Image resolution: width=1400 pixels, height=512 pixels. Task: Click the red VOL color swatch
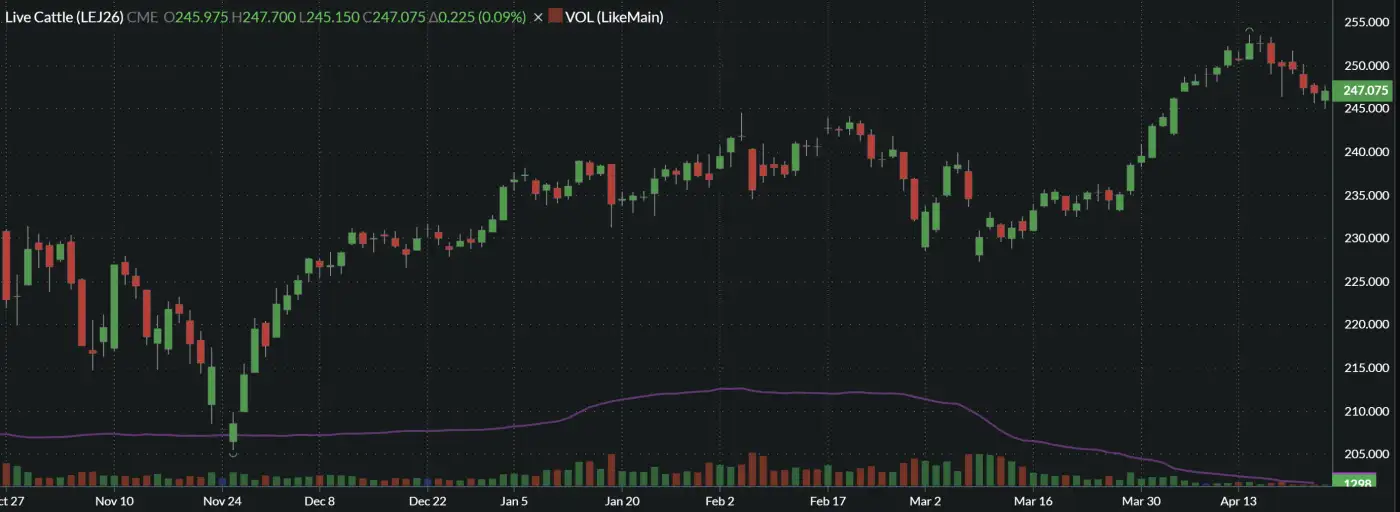tap(555, 17)
